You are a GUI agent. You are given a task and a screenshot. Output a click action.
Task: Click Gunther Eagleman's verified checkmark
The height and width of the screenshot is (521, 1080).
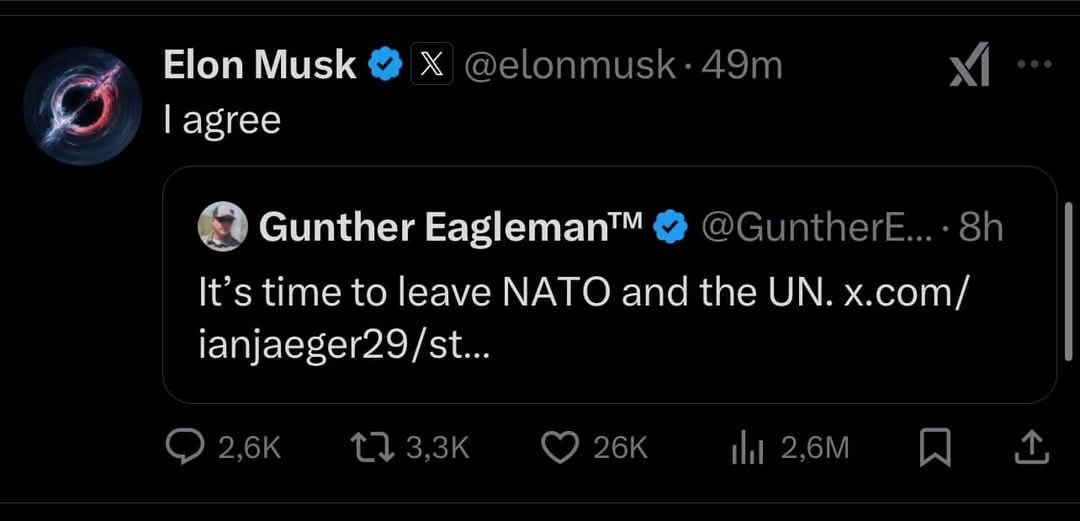coord(671,229)
